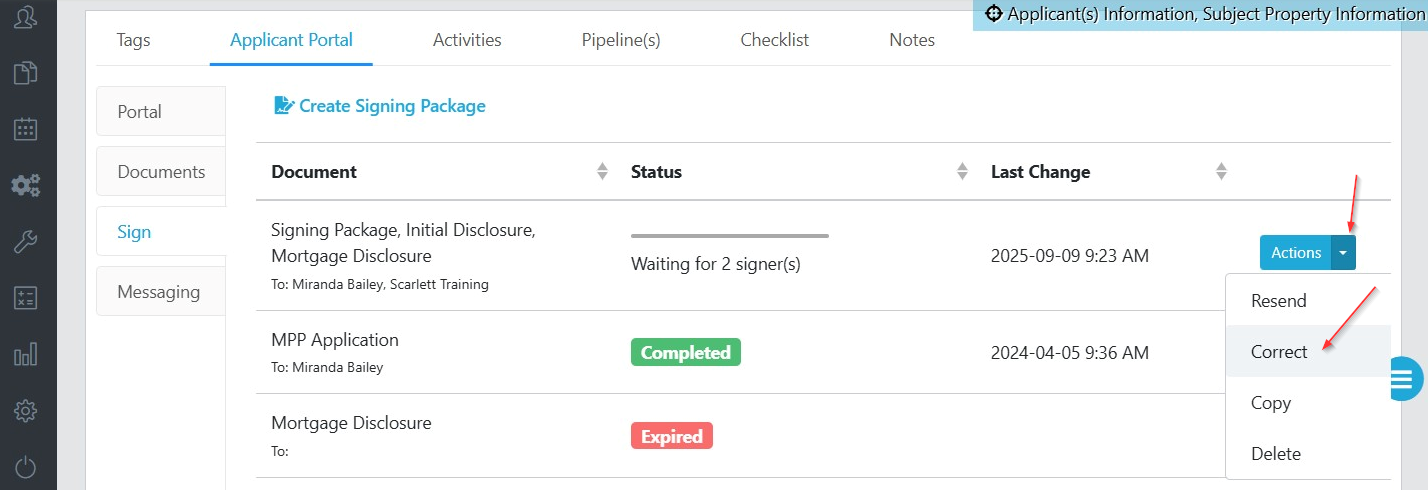This screenshot has width=1428, height=490.
Task: Open the Messaging side tab
Action: tap(159, 292)
